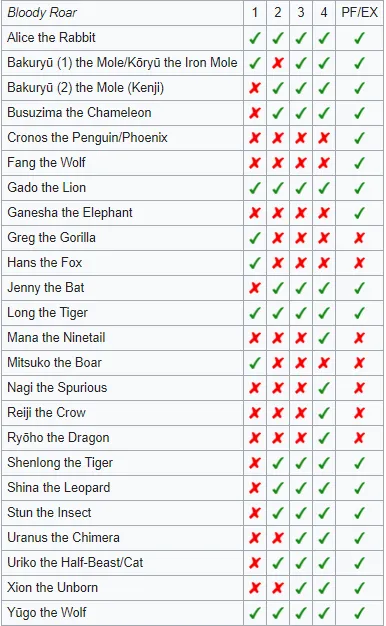Click the PF/EX column header
Viewport: 386px width, 626px height.
tap(359, 13)
